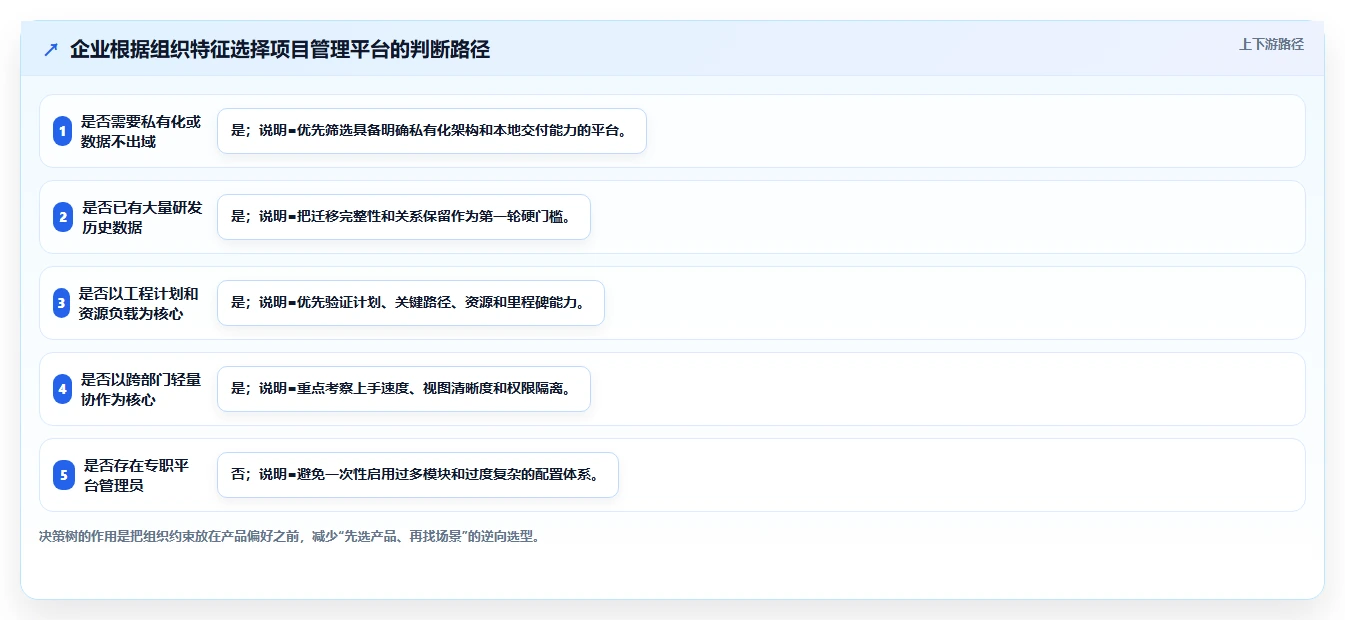Click step number 1 badge

[62, 131]
